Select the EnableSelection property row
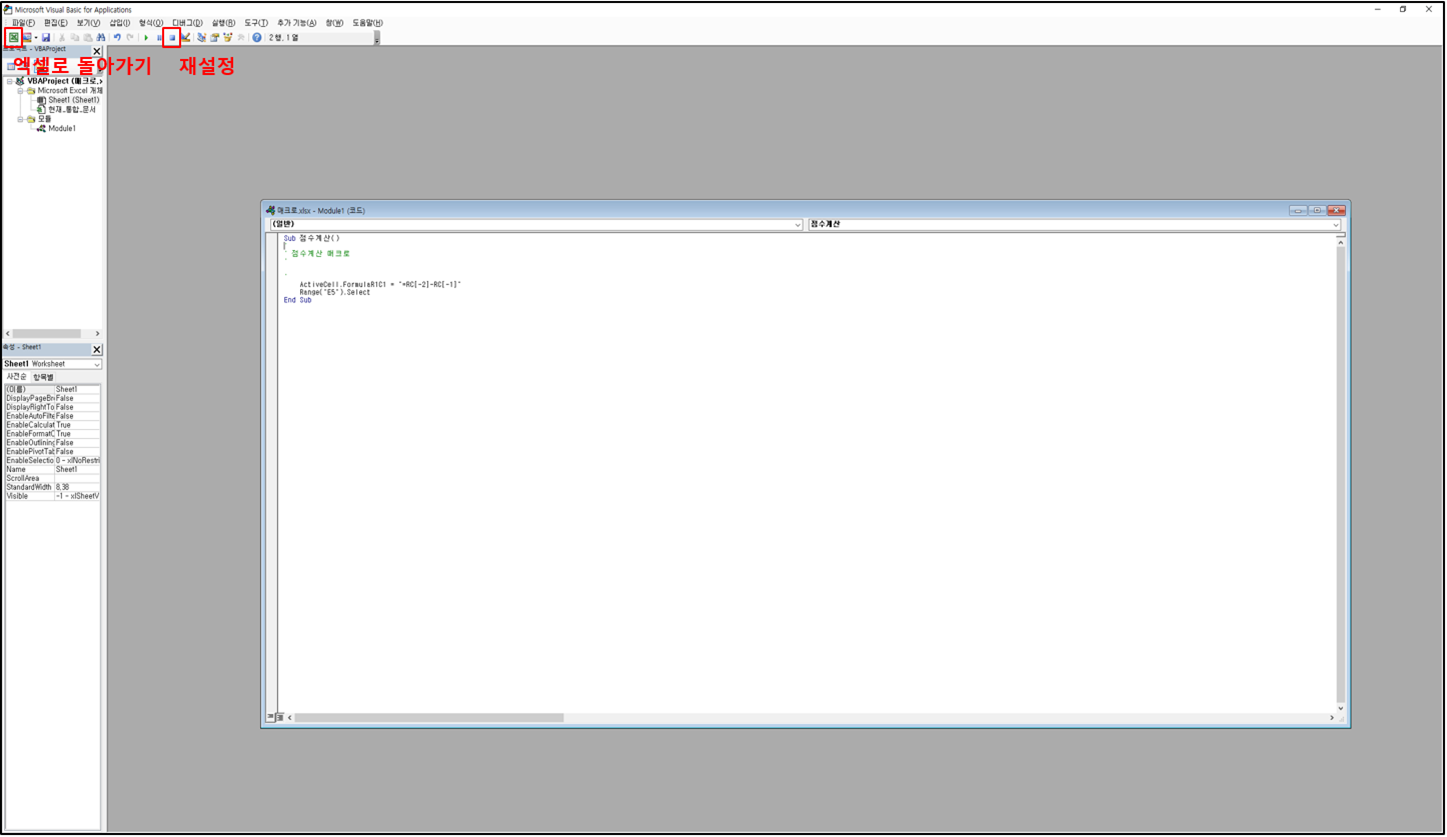Screen dimensions: 1447x837 (x=52, y=460)
